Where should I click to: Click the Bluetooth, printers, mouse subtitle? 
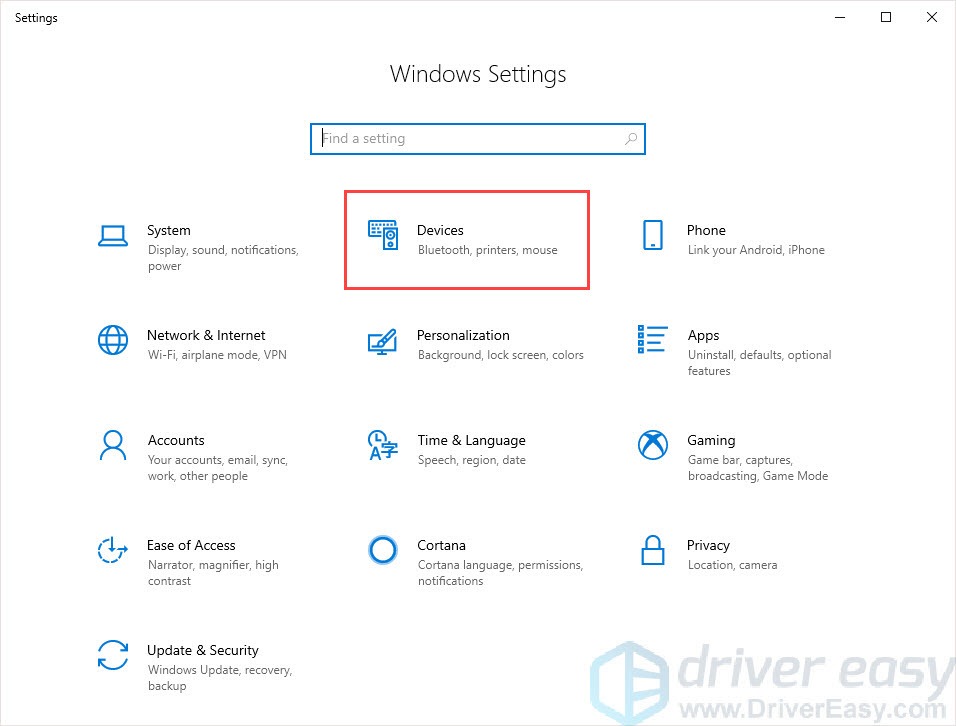[487, 250]
